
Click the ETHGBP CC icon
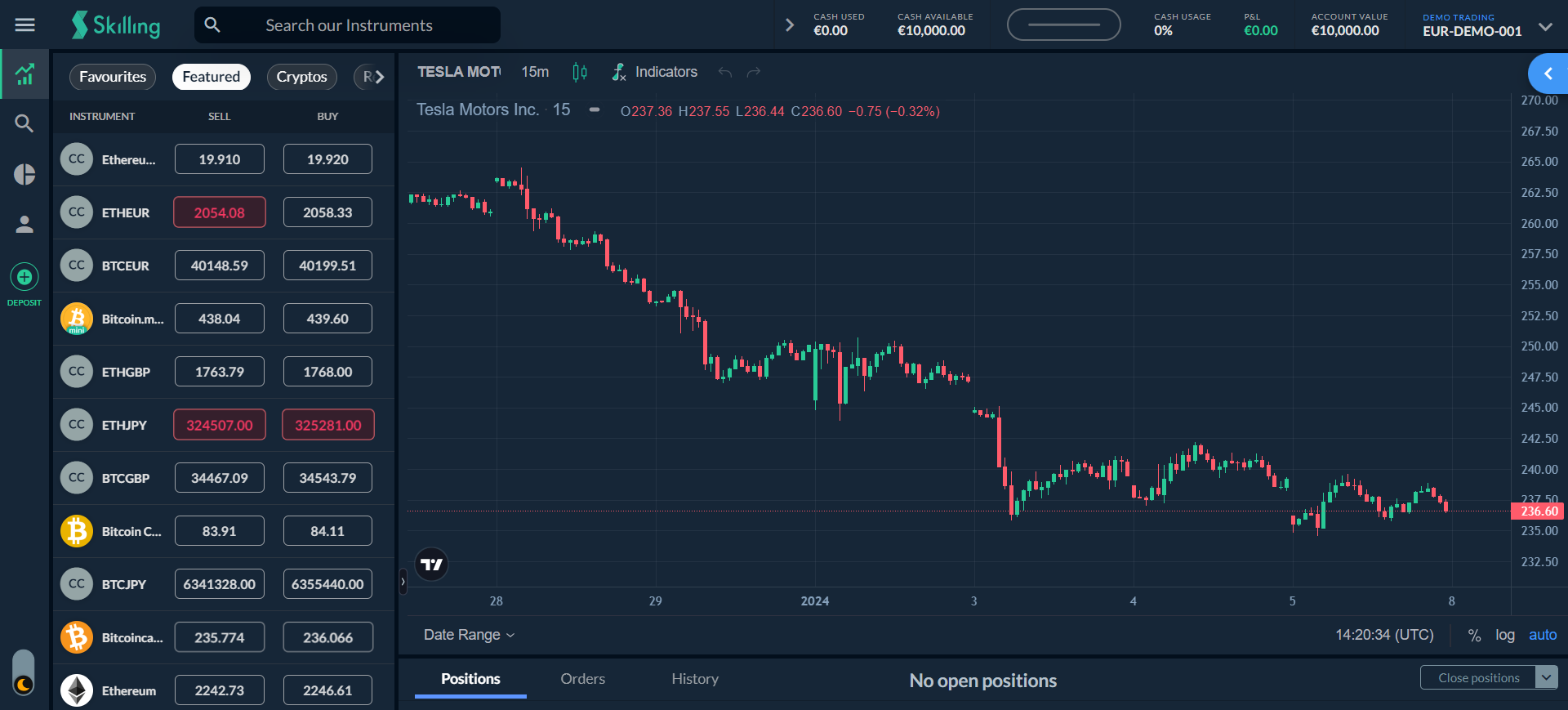tap(77, 372)
